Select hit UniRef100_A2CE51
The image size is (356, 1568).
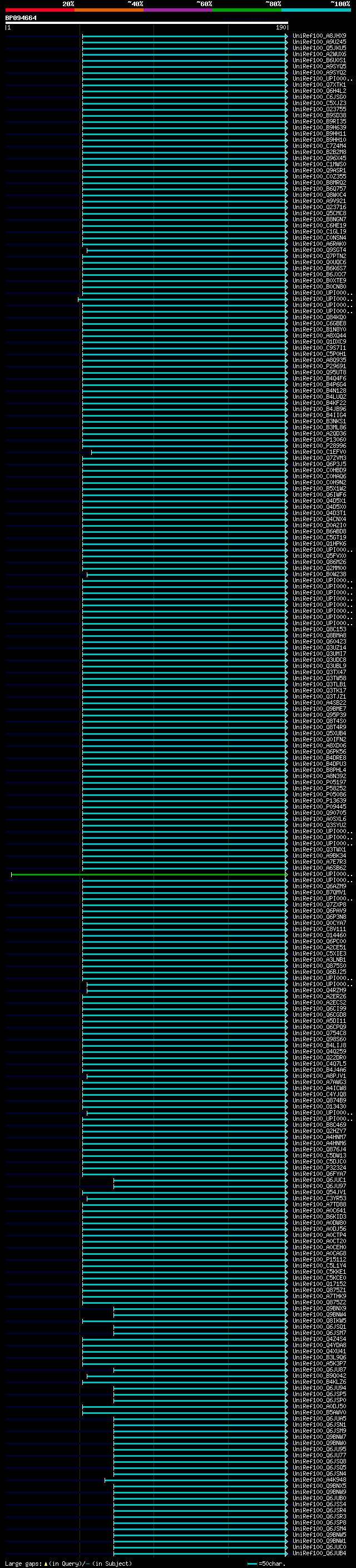click(x=319, y=948)
